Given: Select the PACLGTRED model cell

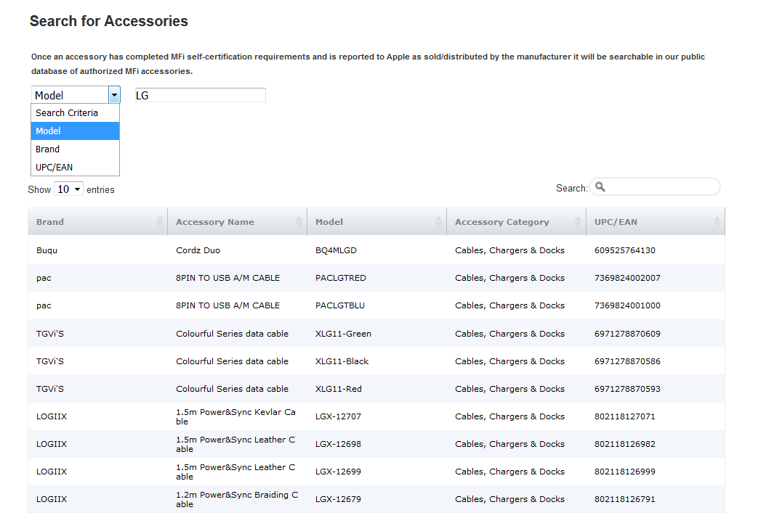Looking at the screenshot, I should click(x=341, y=278).
